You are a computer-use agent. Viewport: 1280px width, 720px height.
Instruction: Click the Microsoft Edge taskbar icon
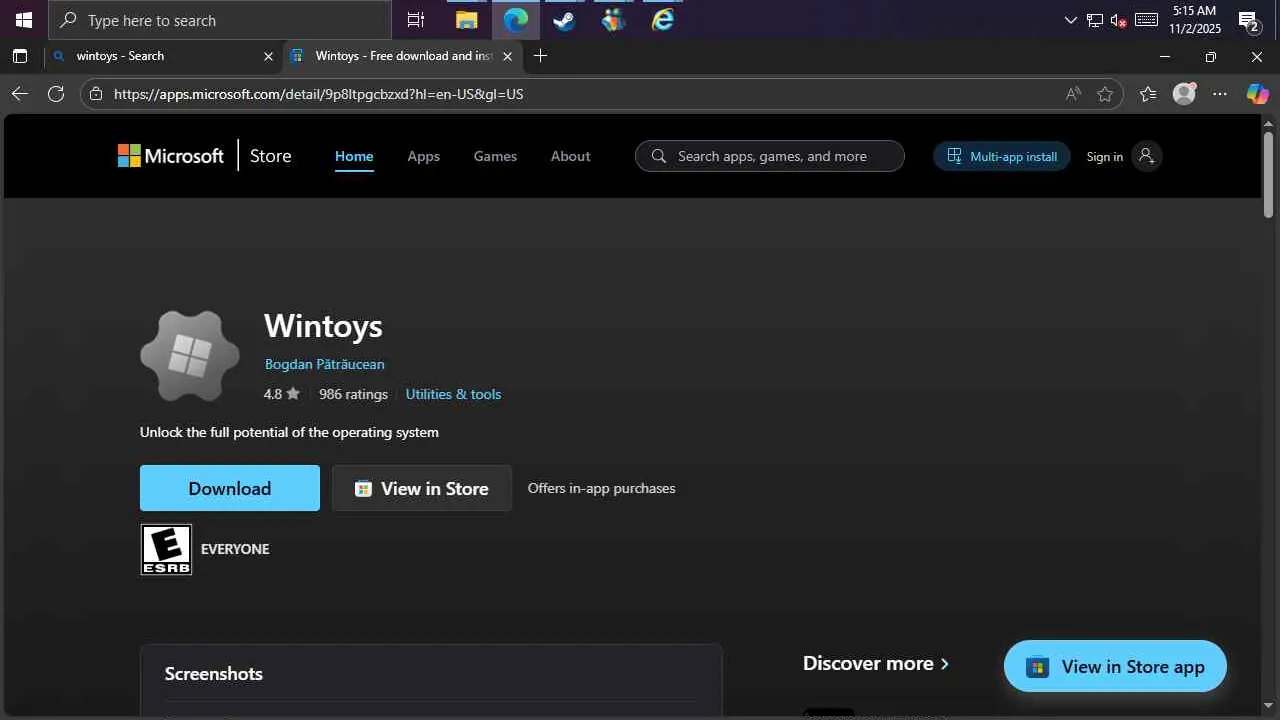click(516, 20)
